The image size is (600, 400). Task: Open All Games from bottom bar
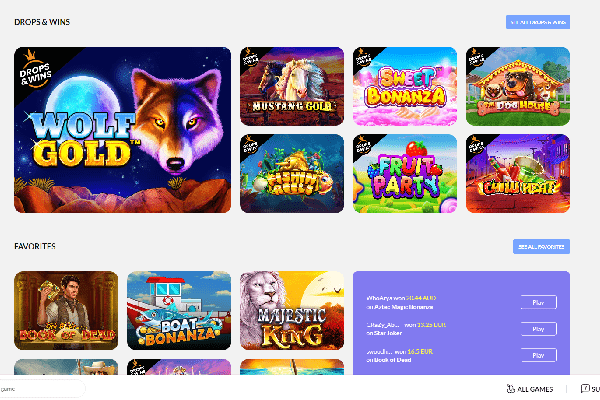click(530, 389)
